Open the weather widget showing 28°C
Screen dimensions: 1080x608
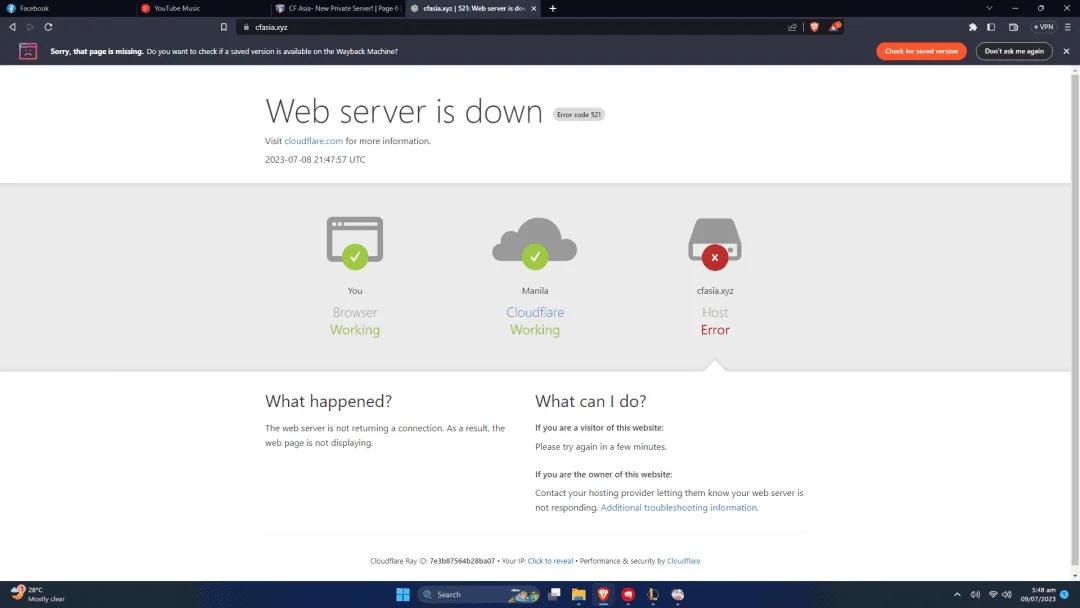coord(38,594)
